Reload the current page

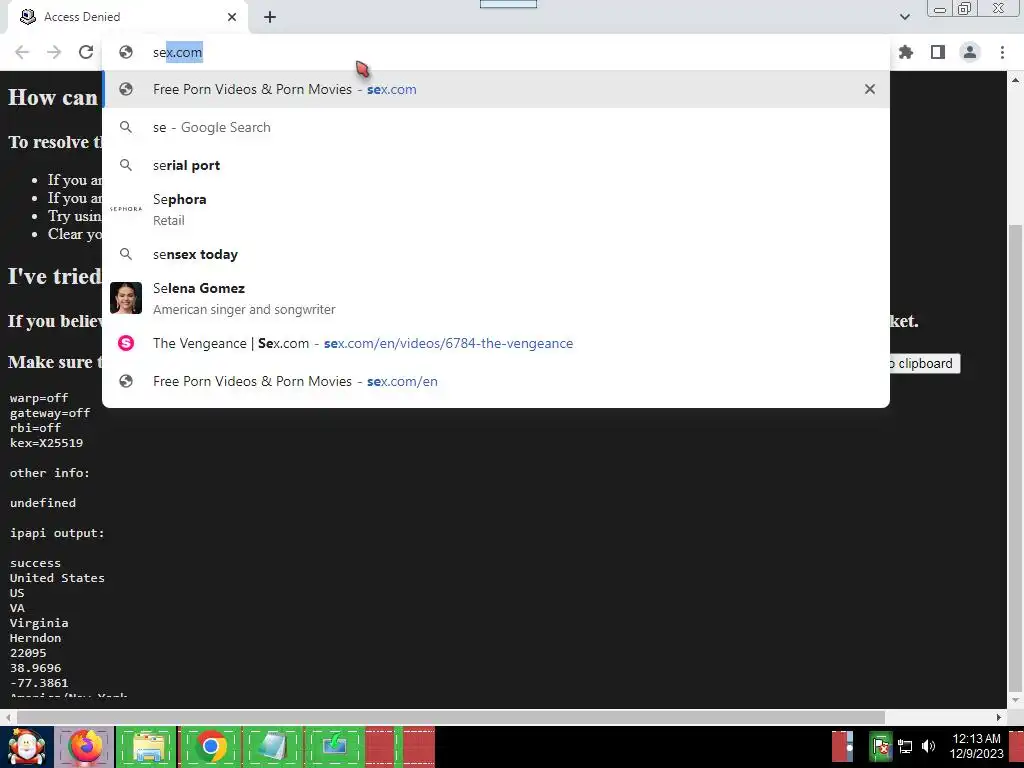86,52
